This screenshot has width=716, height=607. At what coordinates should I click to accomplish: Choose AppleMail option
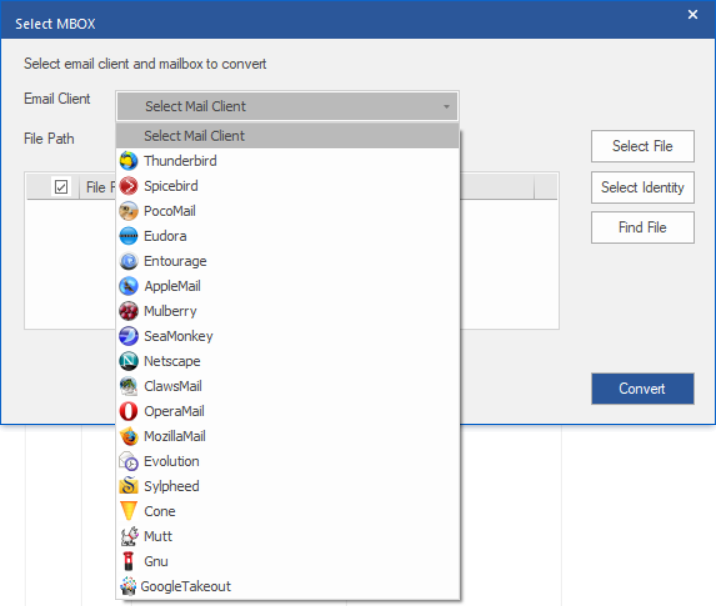[288, 286]
